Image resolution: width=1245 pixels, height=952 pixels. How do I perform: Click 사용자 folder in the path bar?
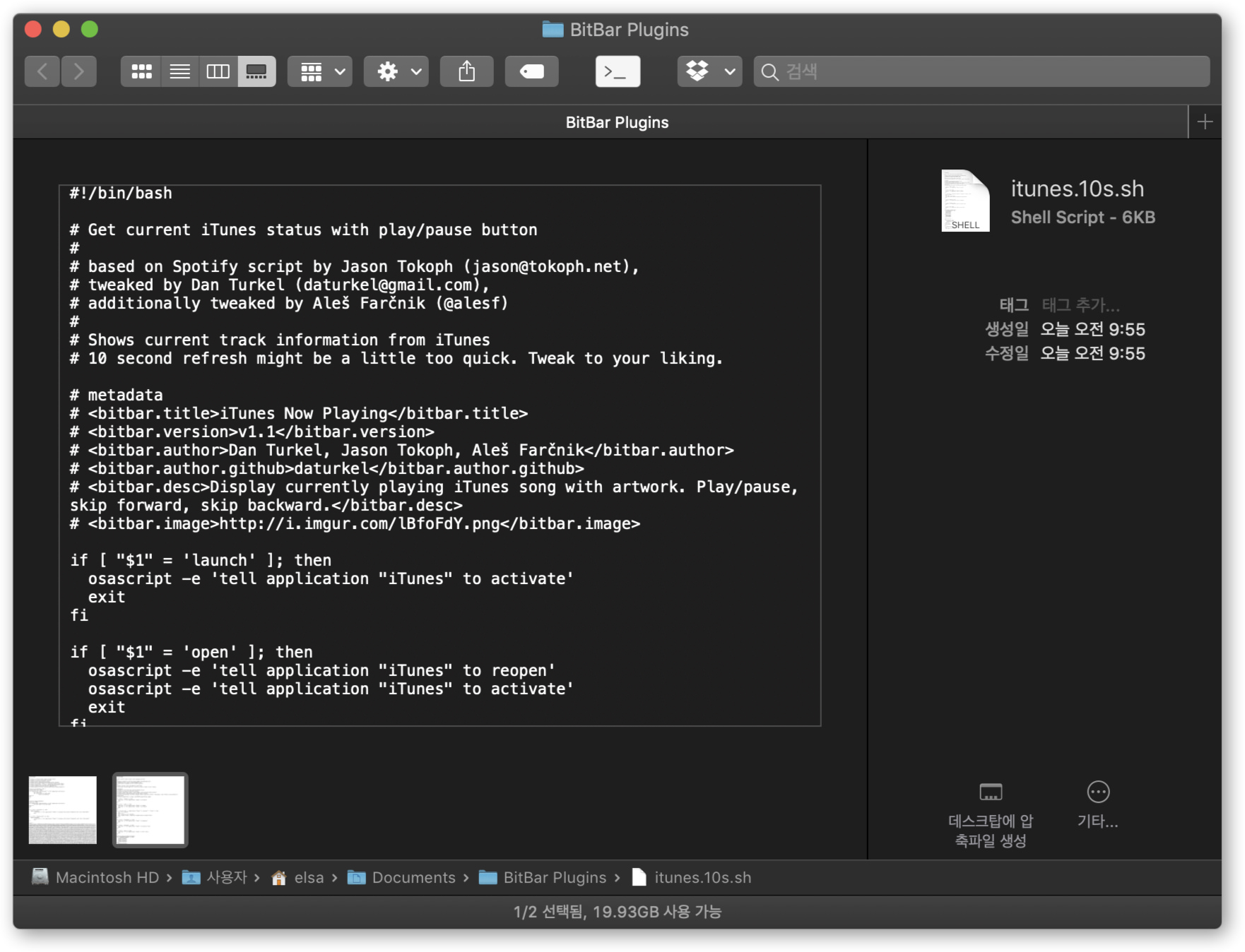(x=215, y=877)
